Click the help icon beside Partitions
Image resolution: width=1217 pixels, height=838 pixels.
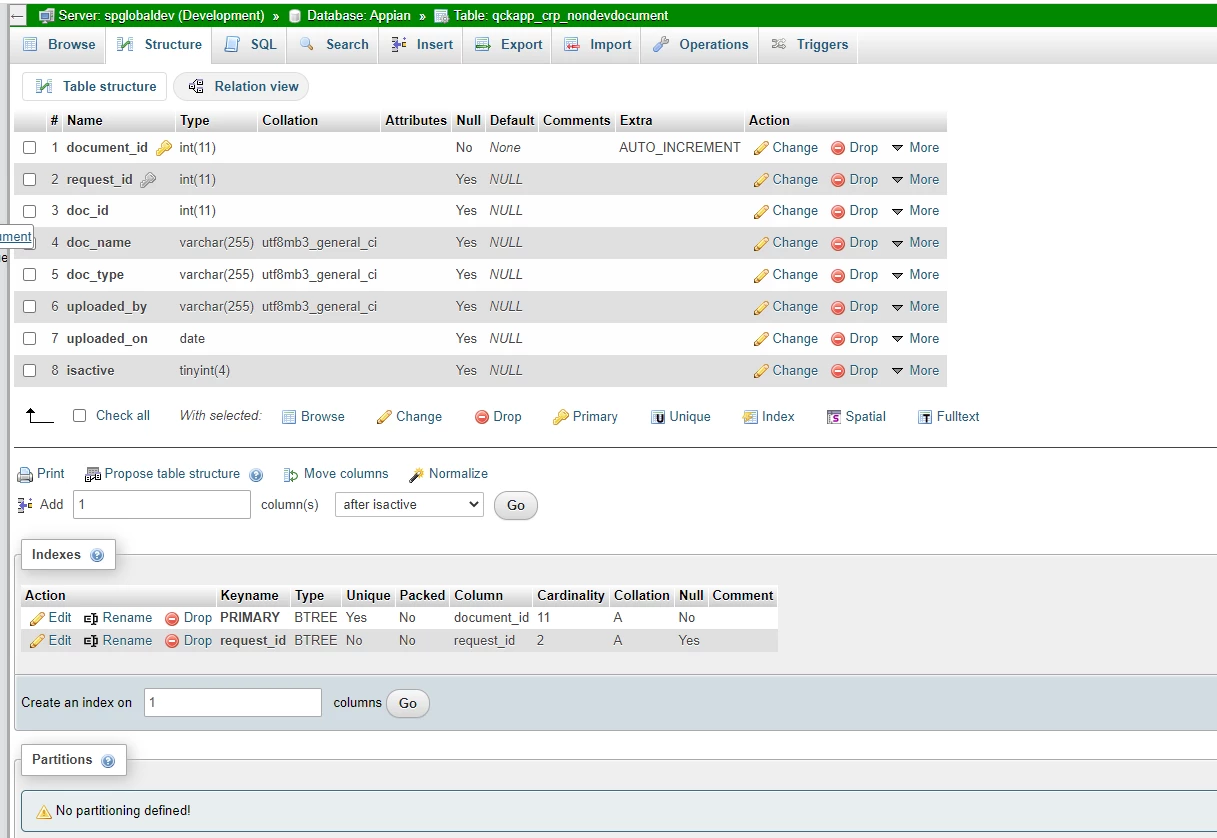(x=108, y=761)
